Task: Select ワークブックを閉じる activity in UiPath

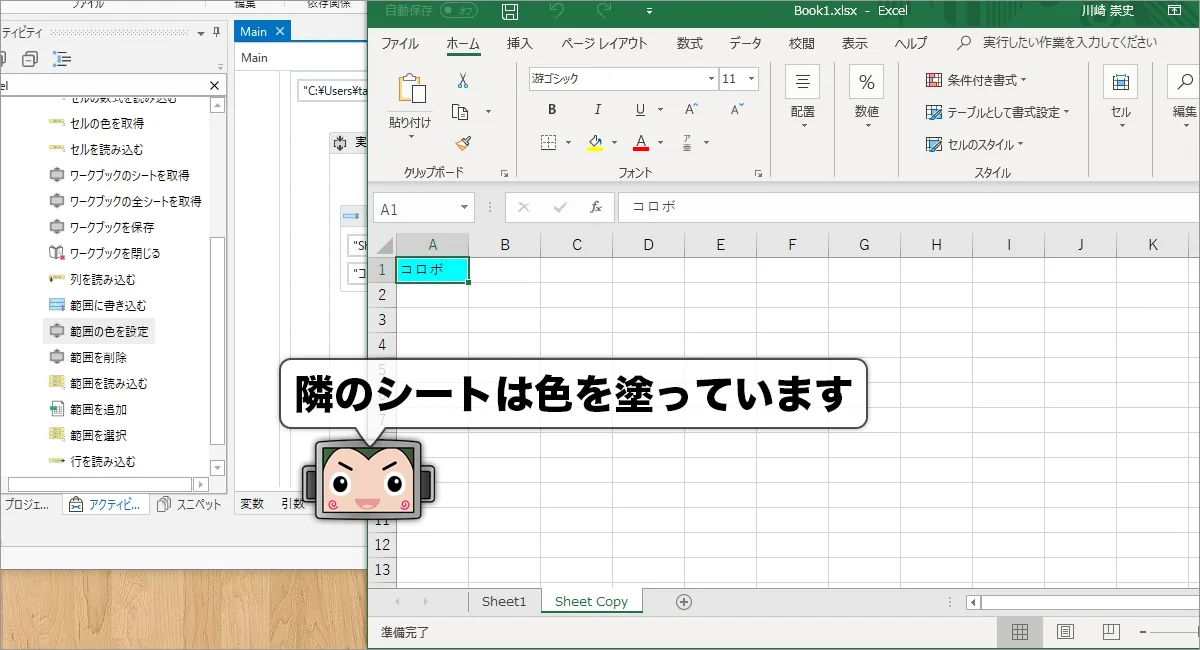Action: (x=105, y=253)
